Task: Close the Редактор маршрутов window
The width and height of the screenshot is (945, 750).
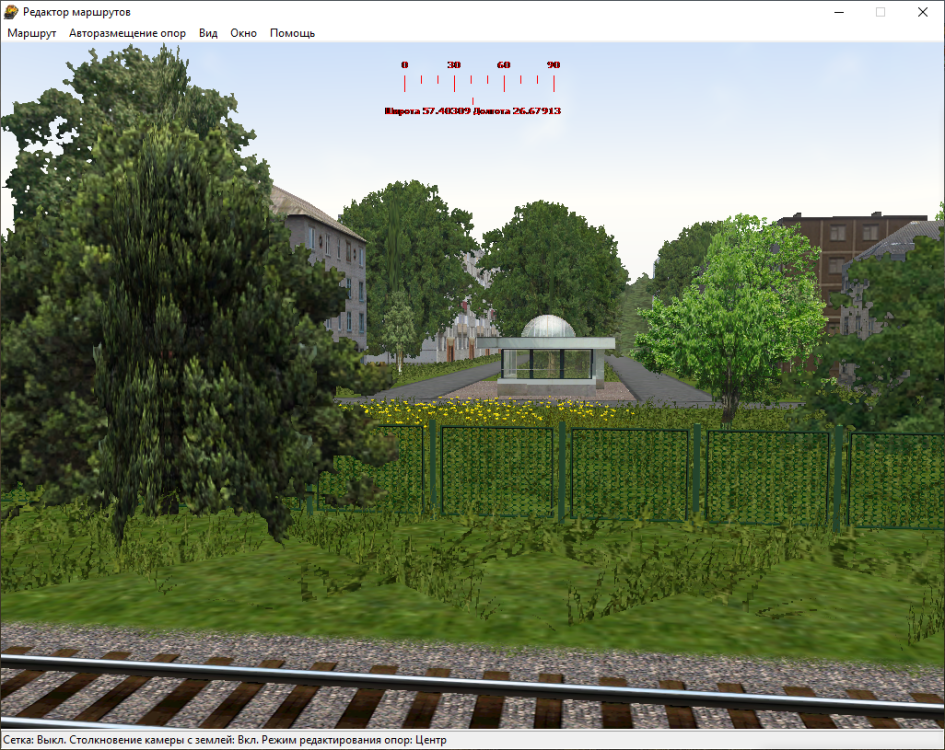Action: (923, 12)
